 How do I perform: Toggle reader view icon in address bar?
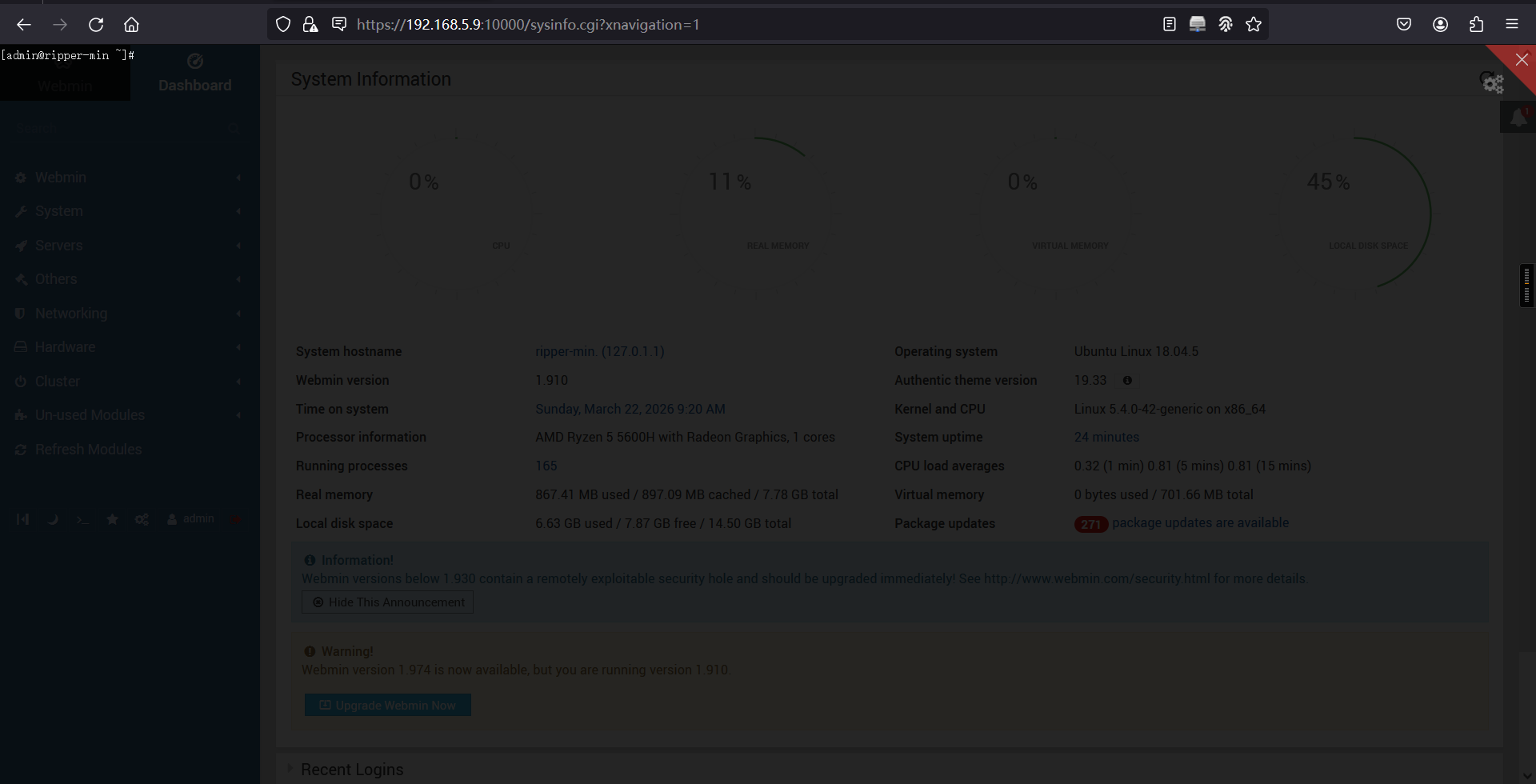[x=1170, y=25]
